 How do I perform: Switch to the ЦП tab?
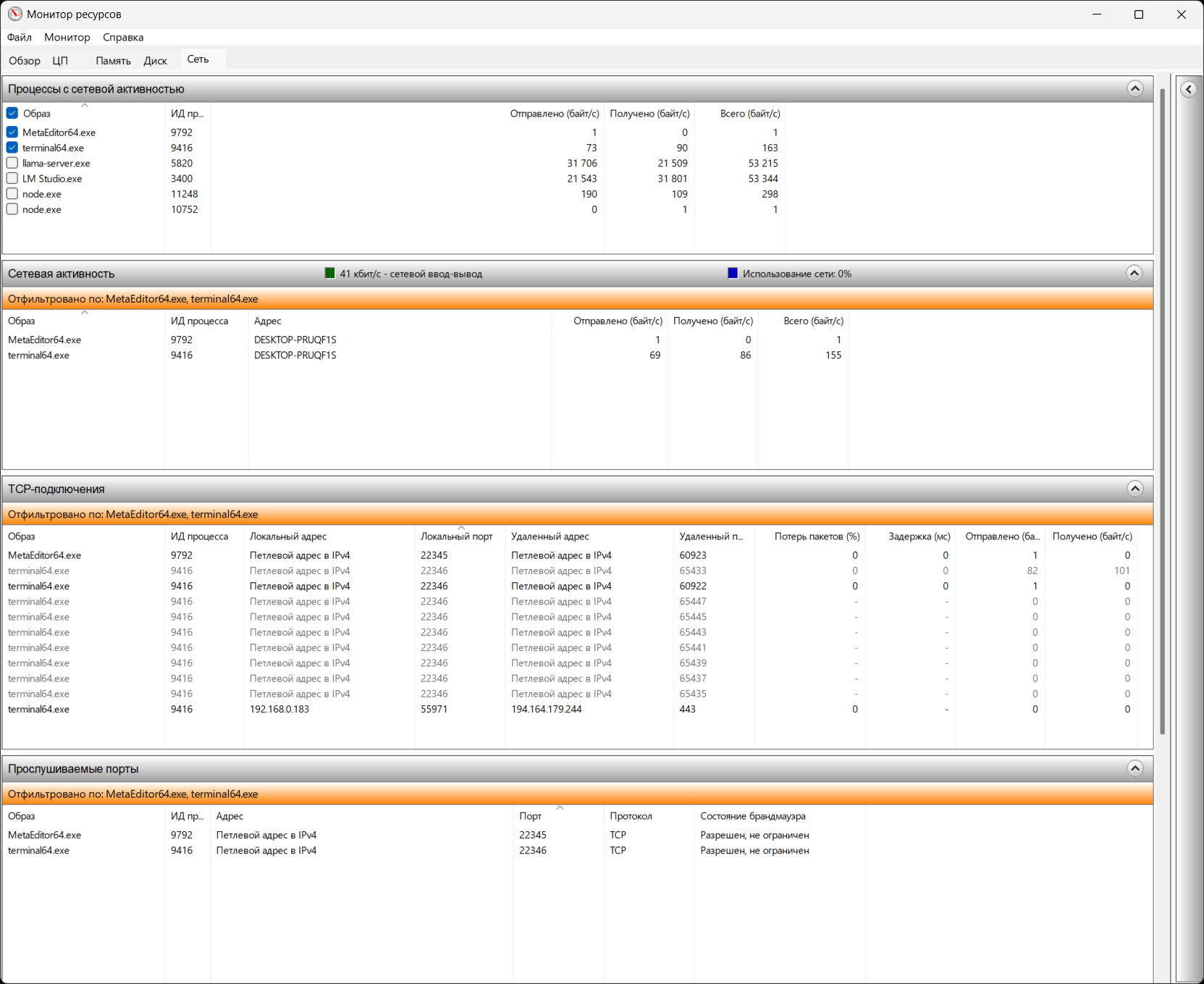tap(60, 60)
